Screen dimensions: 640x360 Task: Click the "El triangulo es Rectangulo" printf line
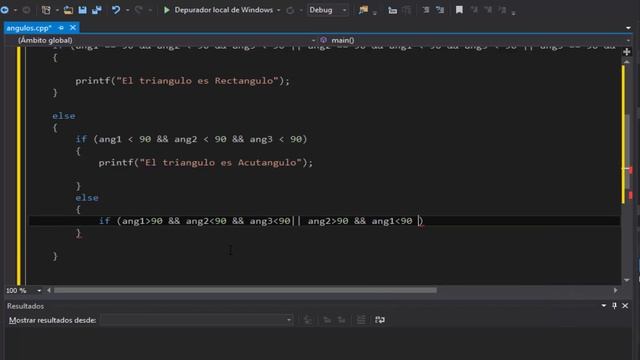(182, 81)
